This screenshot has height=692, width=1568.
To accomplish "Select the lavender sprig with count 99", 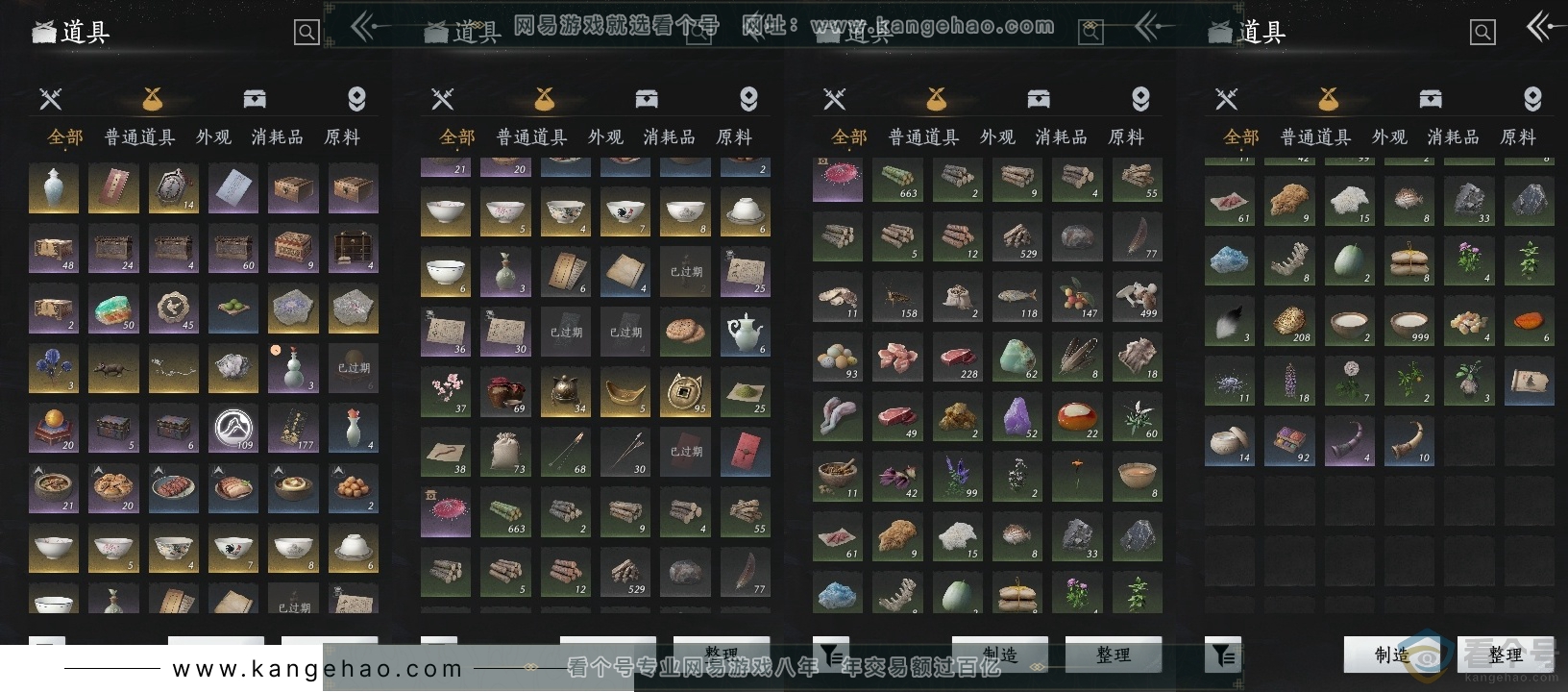I will [957, 476].
